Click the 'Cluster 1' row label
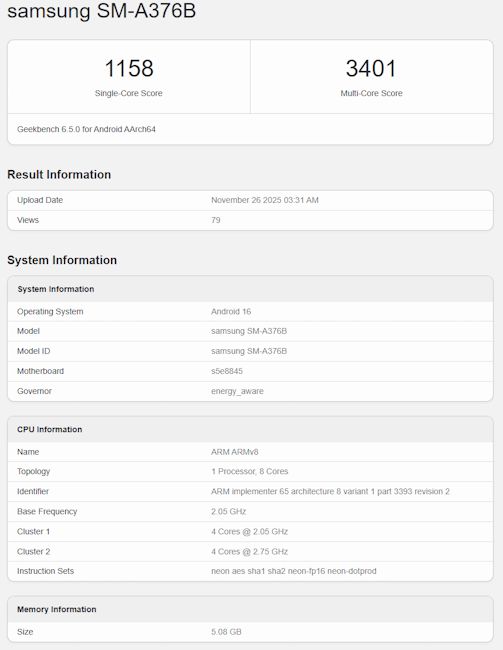Screen dimensions: 503x650 click(x=33, y=531)
